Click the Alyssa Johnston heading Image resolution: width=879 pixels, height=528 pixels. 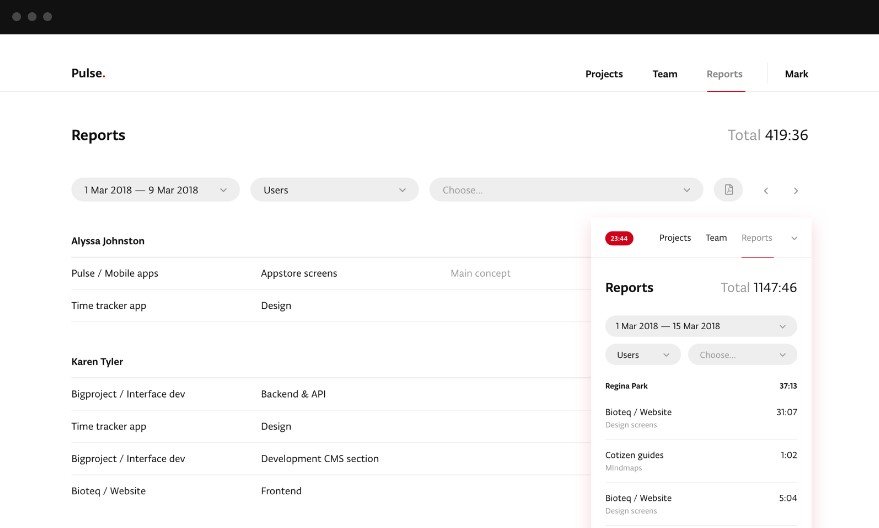click(x=108, y=241)
